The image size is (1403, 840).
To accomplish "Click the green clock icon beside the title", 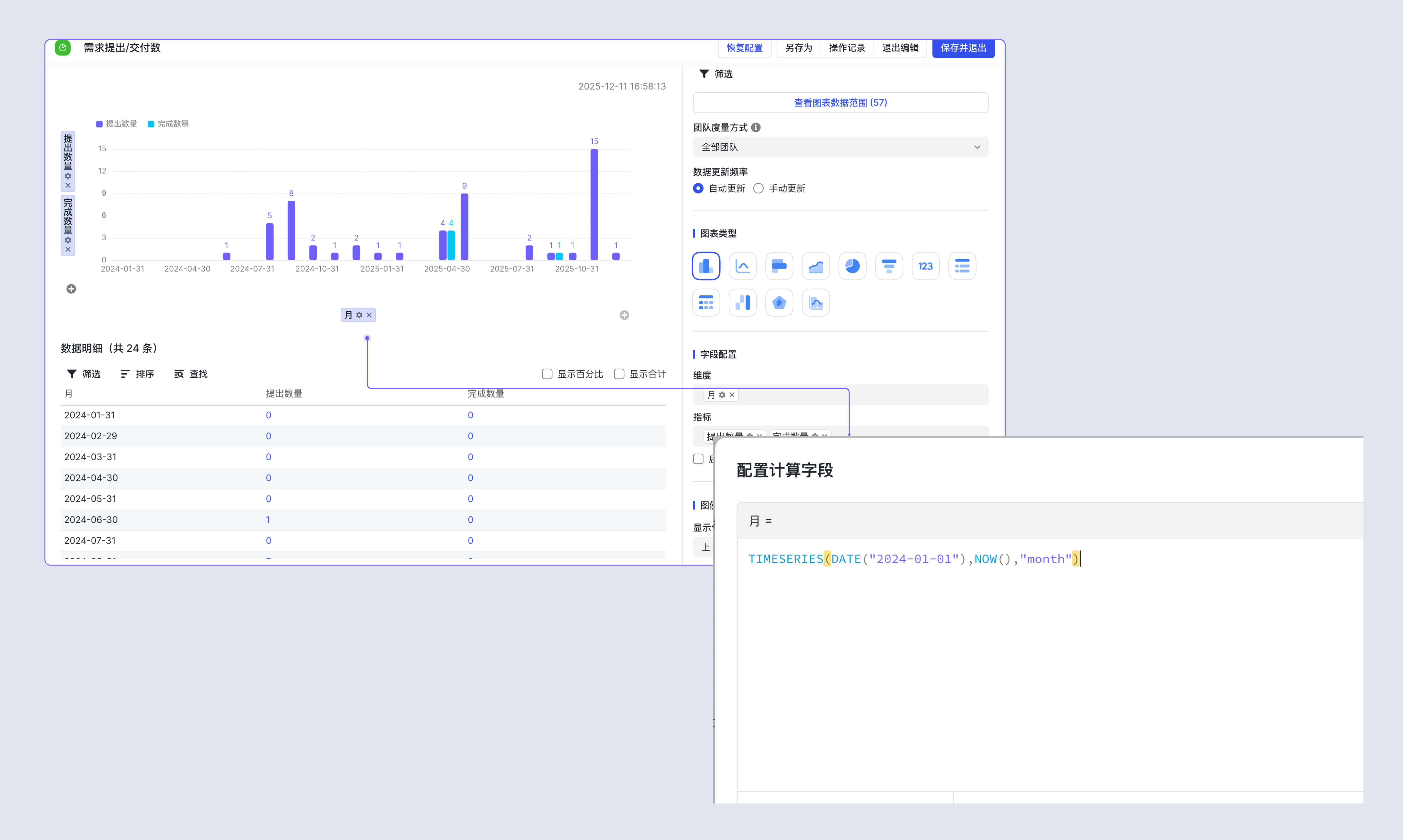I will [x=63, y=48].
